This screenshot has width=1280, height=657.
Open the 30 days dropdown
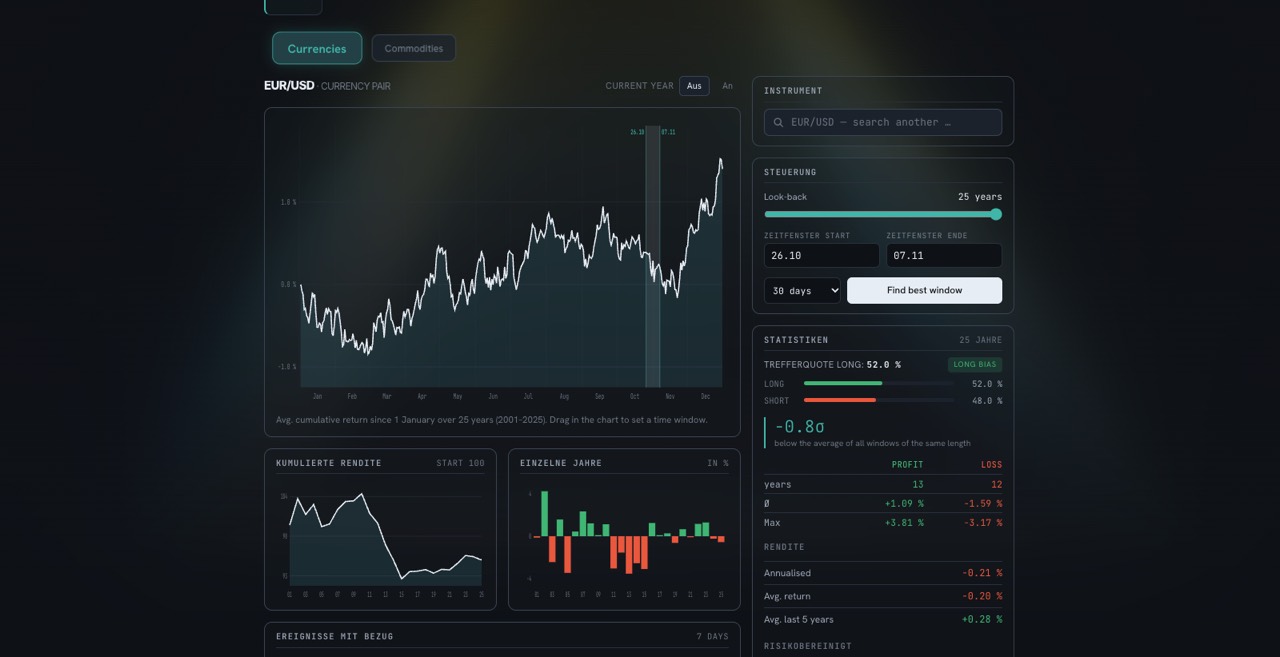click(x=803, y=291)
